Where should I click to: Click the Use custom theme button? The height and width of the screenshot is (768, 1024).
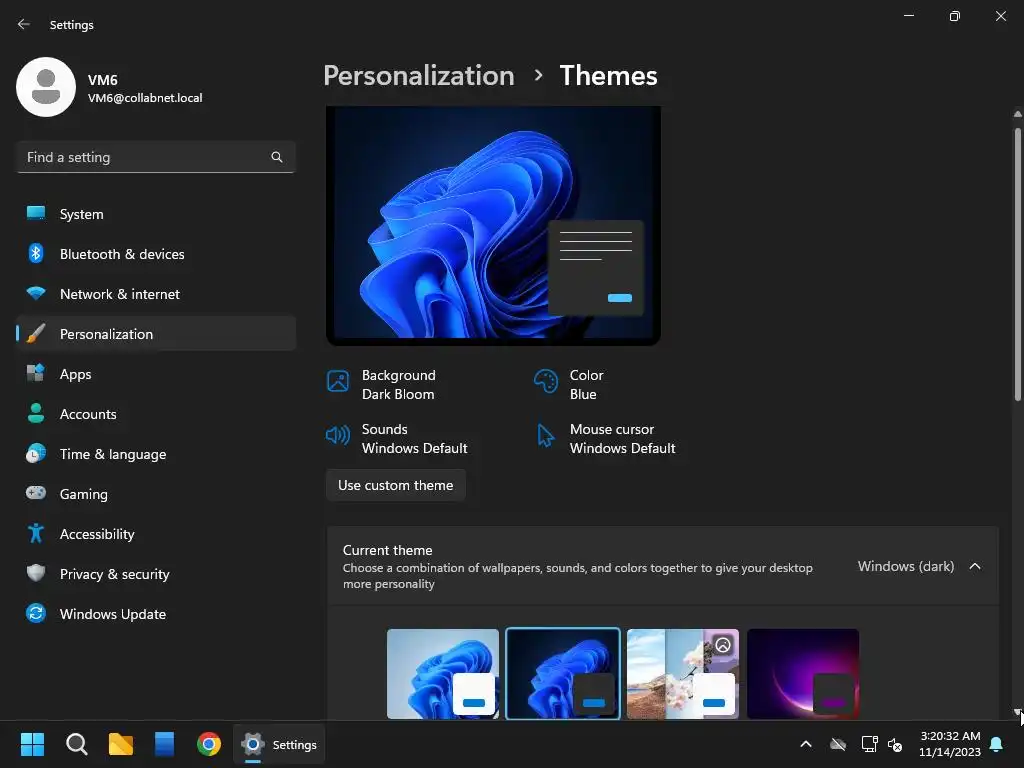coord(396,485)
